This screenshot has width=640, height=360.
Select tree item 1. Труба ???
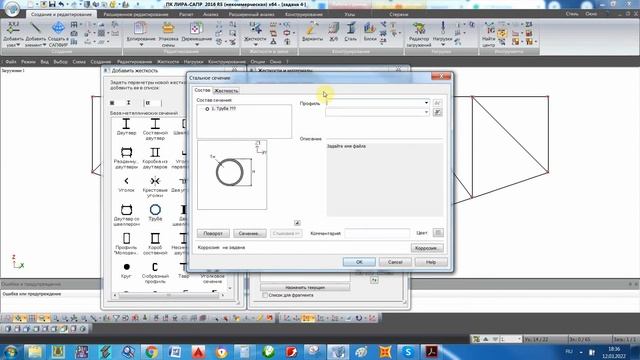(220, 109)
